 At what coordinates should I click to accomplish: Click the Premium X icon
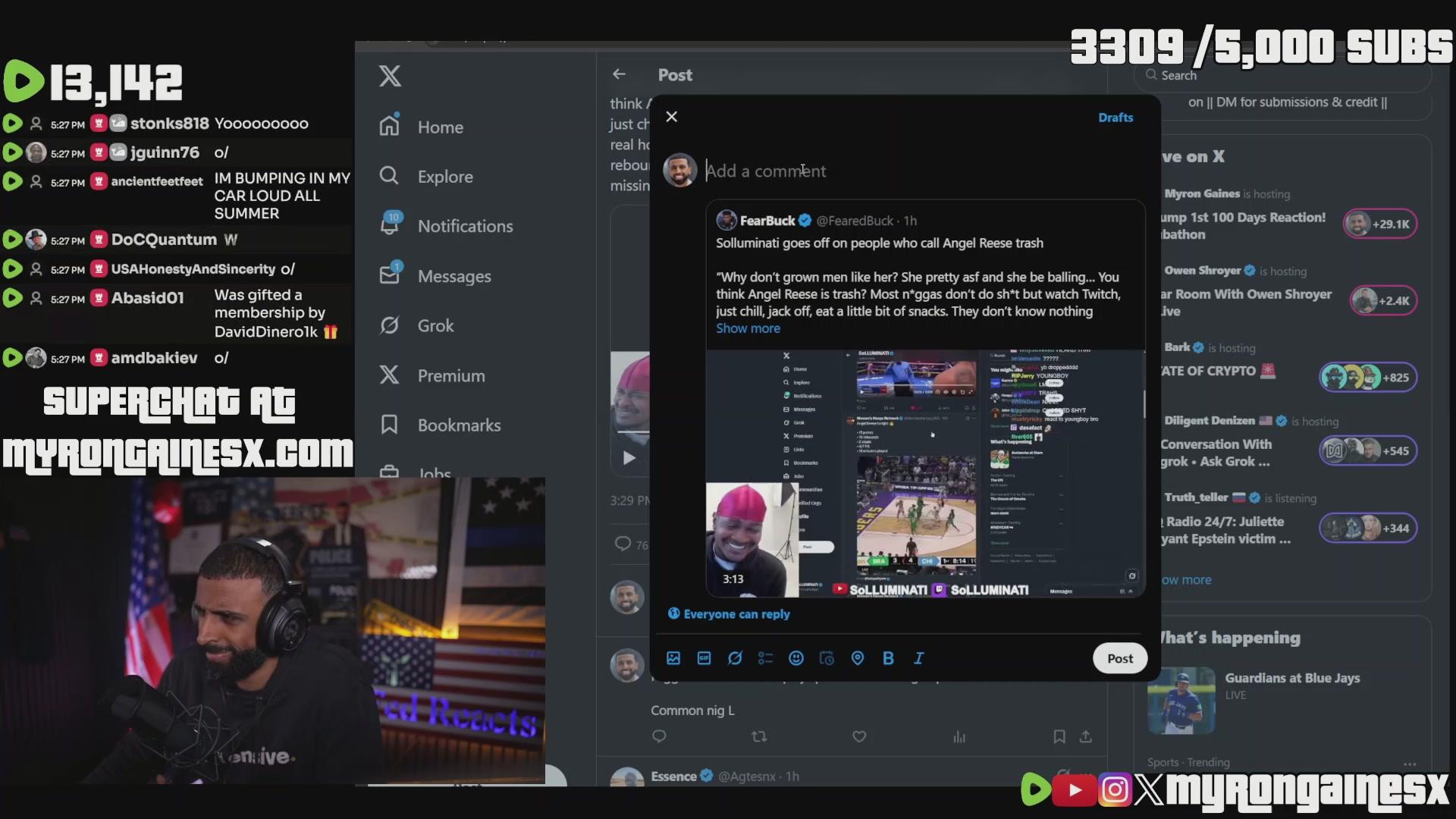click(x=389, y=375)
